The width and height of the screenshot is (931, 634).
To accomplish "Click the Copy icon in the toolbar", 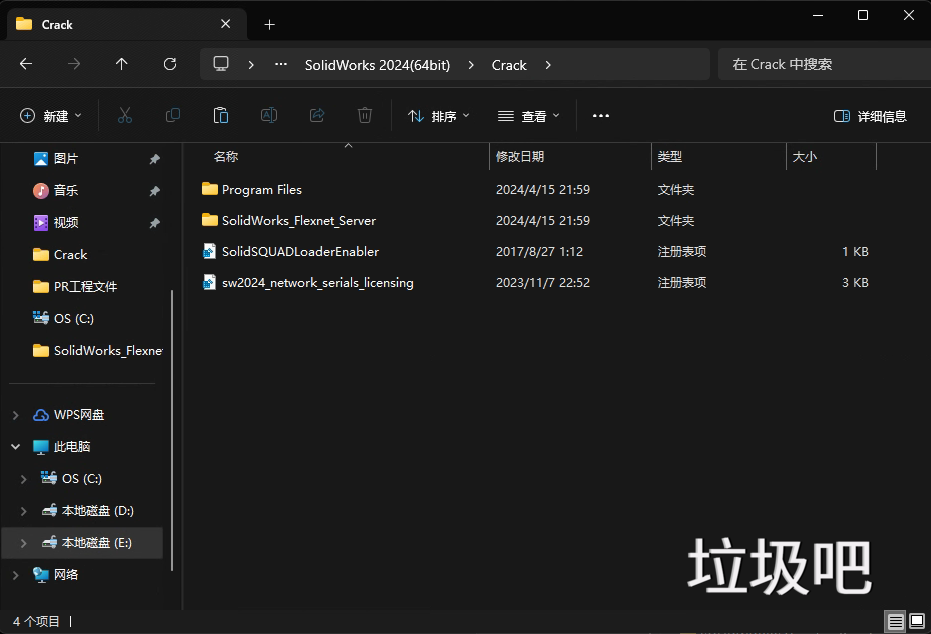I will tap(172, 115).
